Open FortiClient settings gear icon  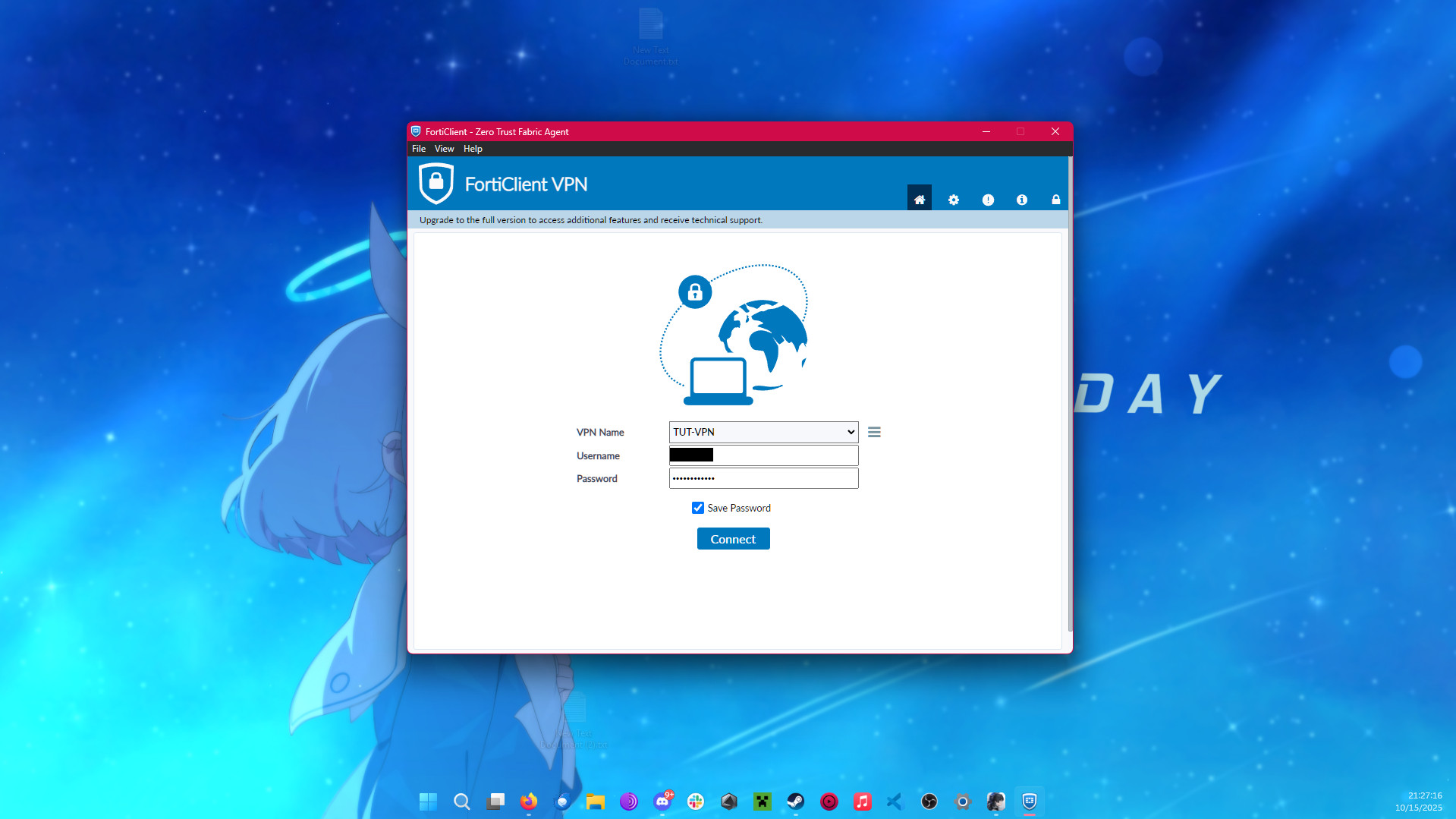[x=954, y=200]
